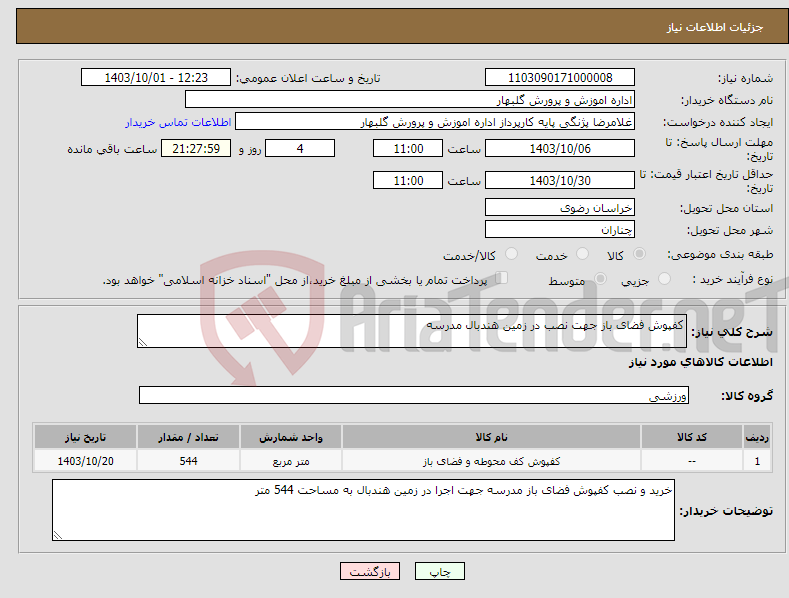The image size is (789, 598).
Task: Click the اطلاعات کالاهای مورد نیاز heading
Action: tap(700, 362)
